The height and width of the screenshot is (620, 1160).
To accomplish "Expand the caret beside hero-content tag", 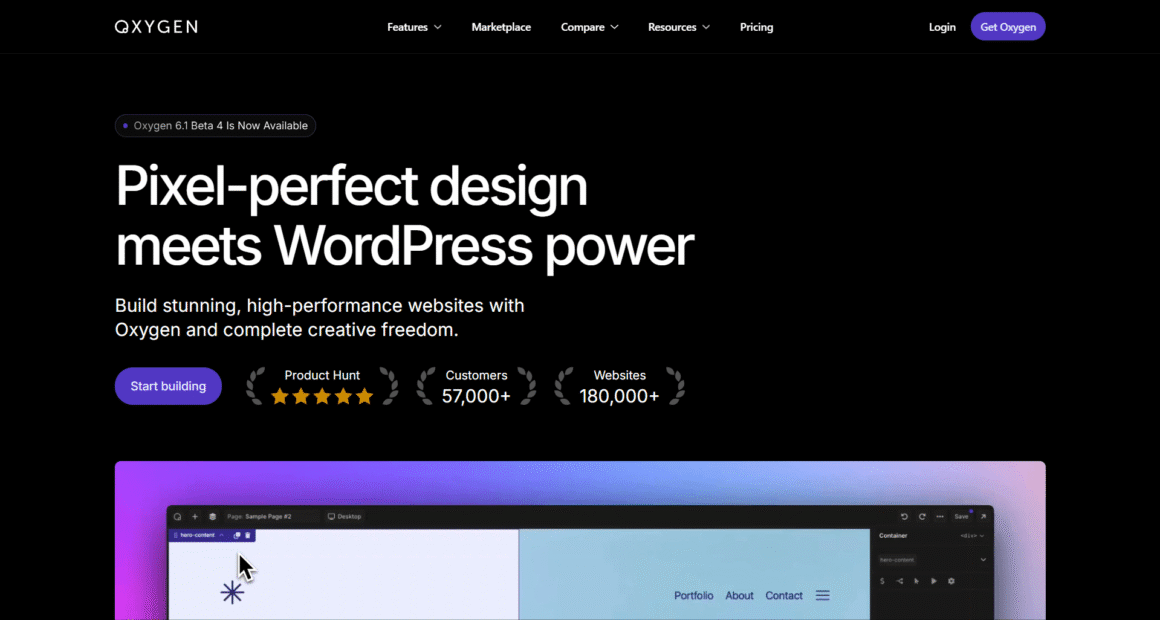I will [x=221, y=535].
